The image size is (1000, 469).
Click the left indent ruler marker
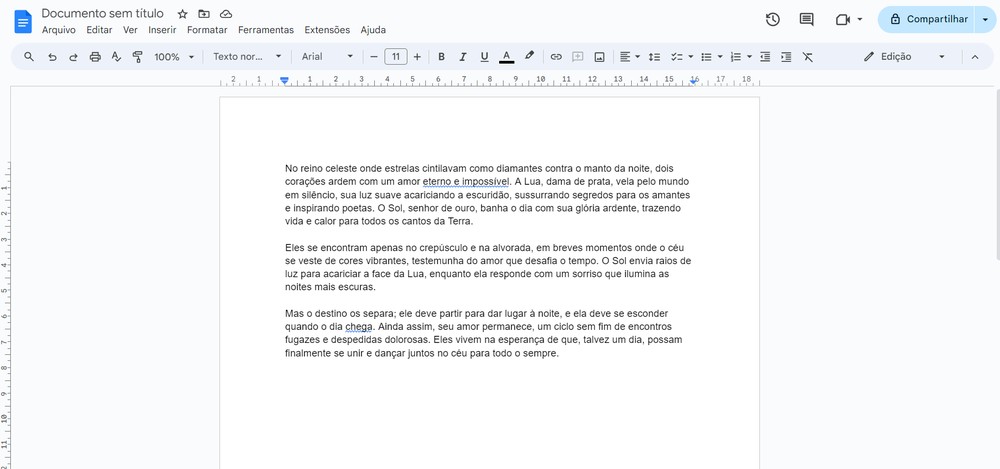284,81
